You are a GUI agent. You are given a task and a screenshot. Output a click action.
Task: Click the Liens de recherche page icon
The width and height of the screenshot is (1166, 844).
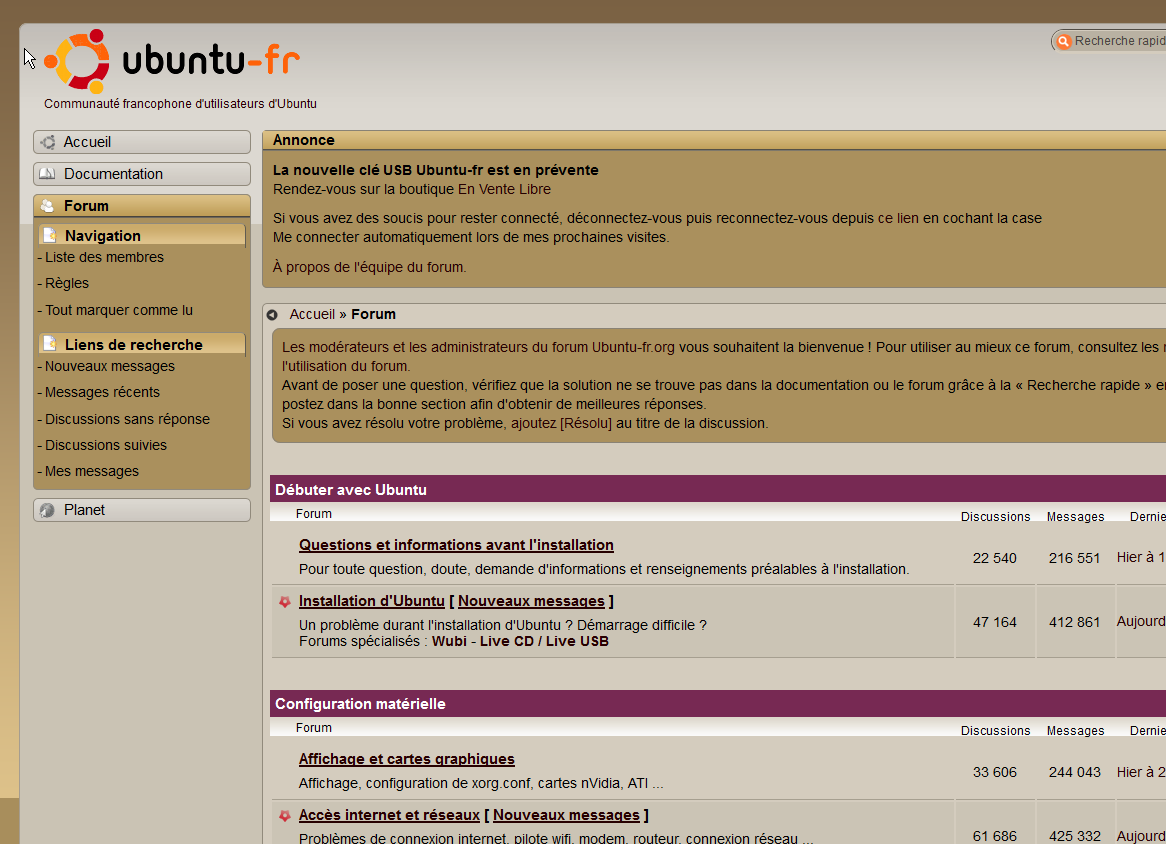(50, 344)
